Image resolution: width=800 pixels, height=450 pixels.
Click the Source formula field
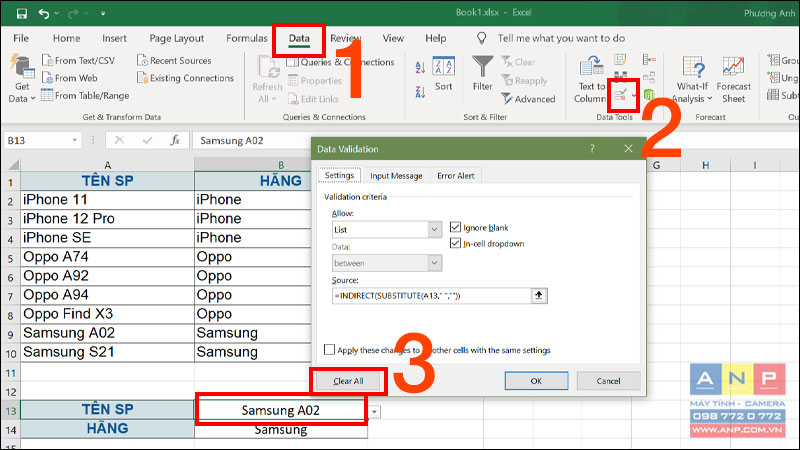[431, 295]
